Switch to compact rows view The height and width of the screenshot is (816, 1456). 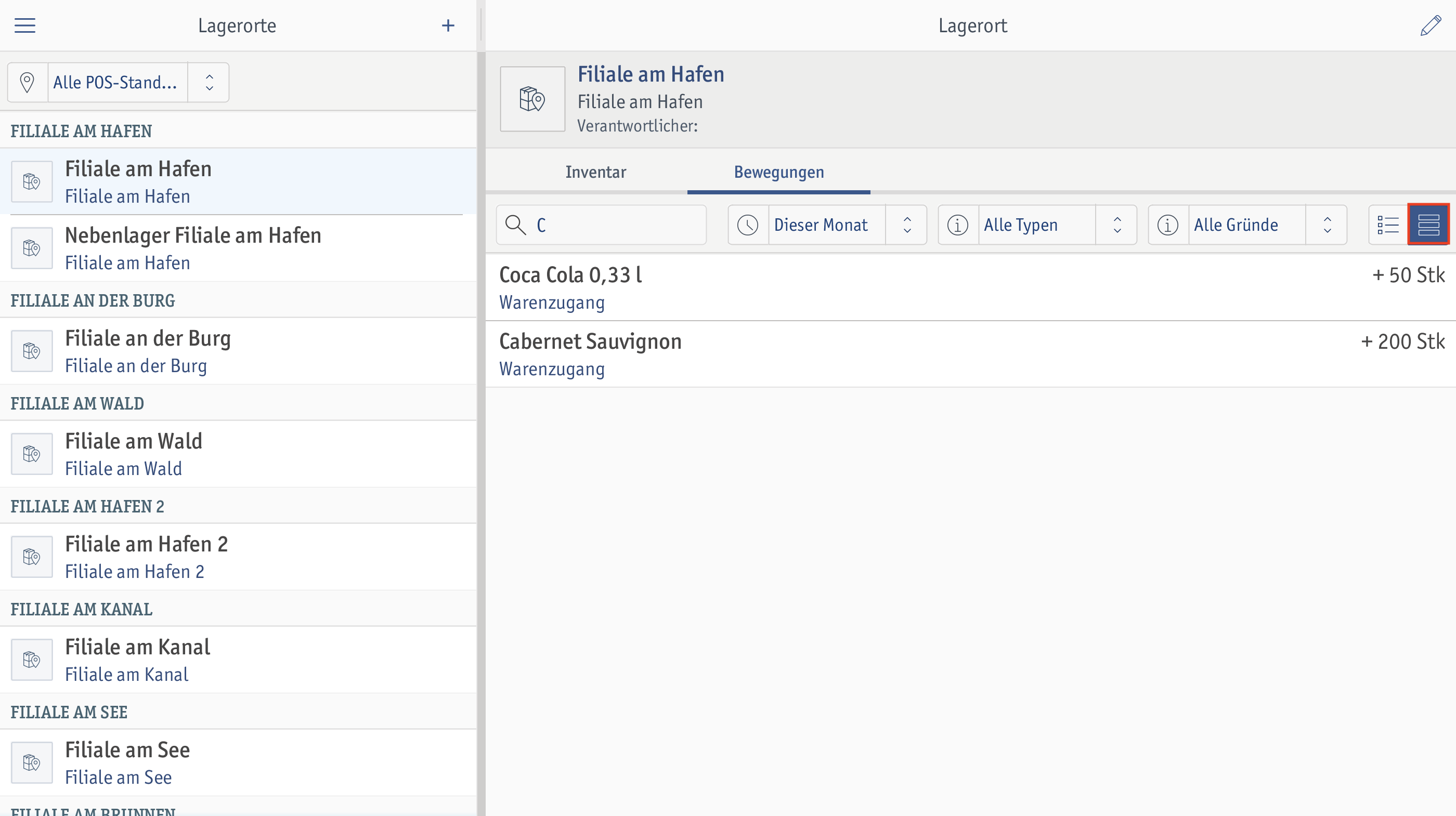click(1428, 225)
